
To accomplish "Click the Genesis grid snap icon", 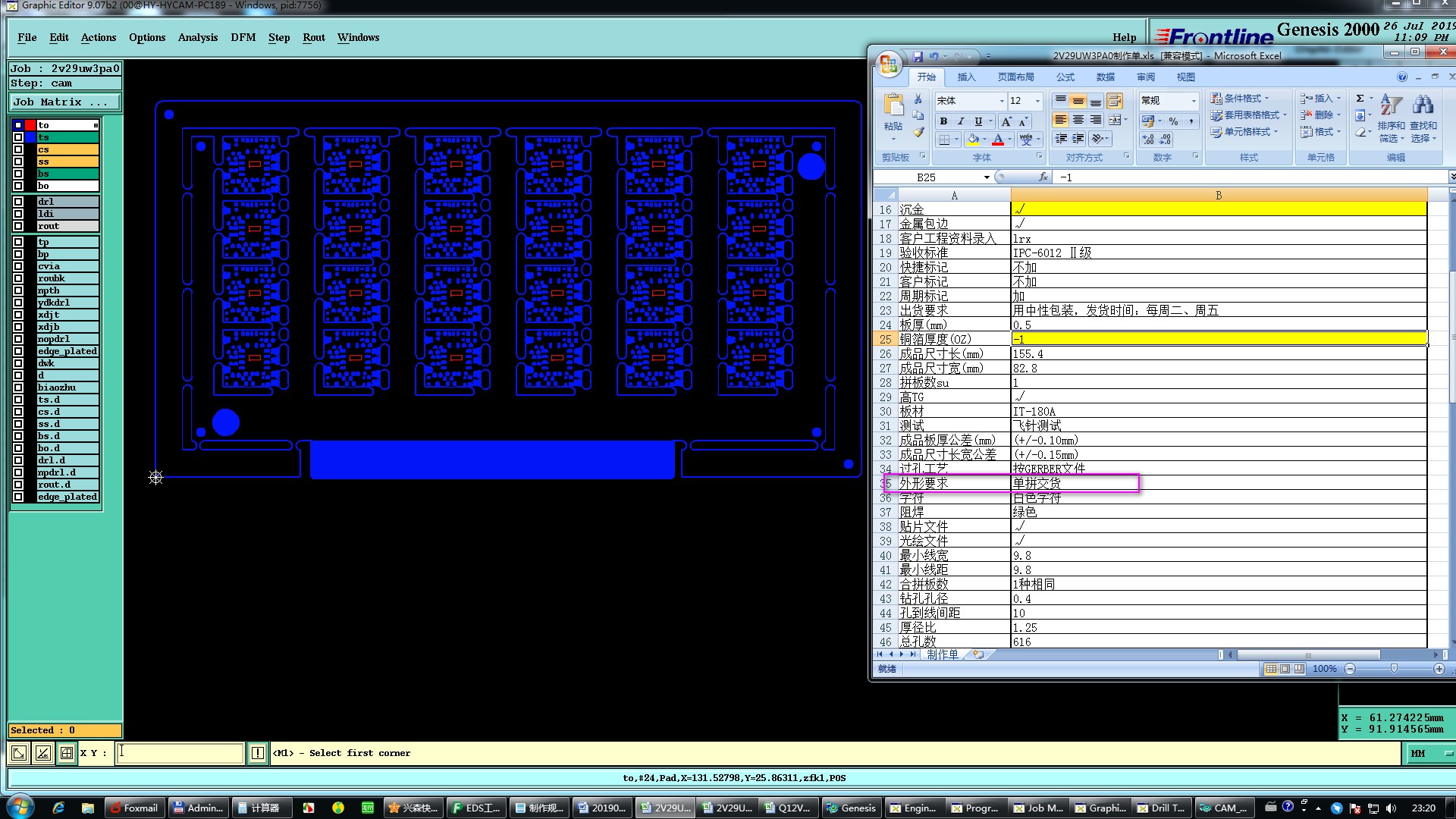I will tap(67, 753).
